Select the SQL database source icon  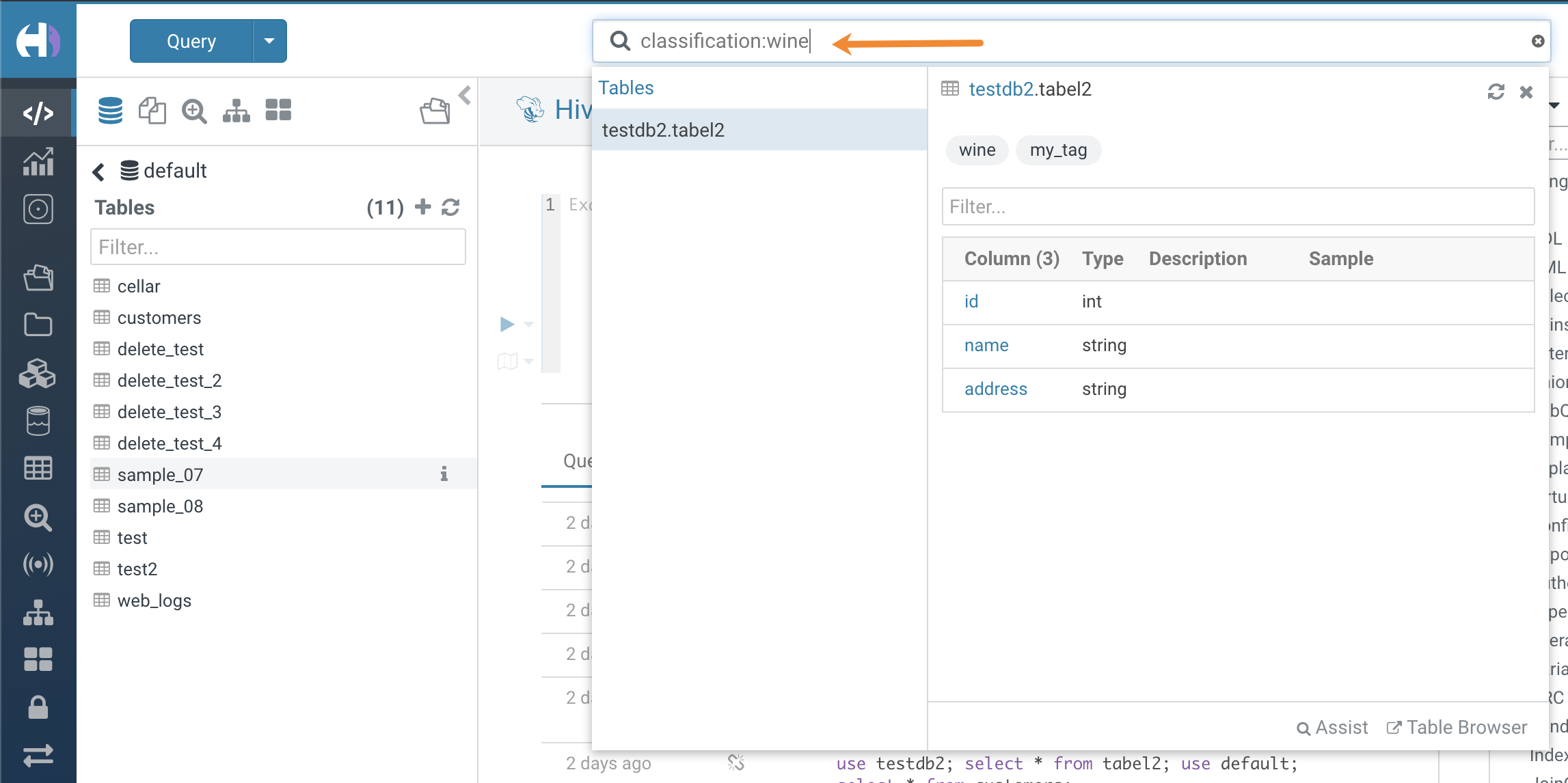click(x=110, y=110)
